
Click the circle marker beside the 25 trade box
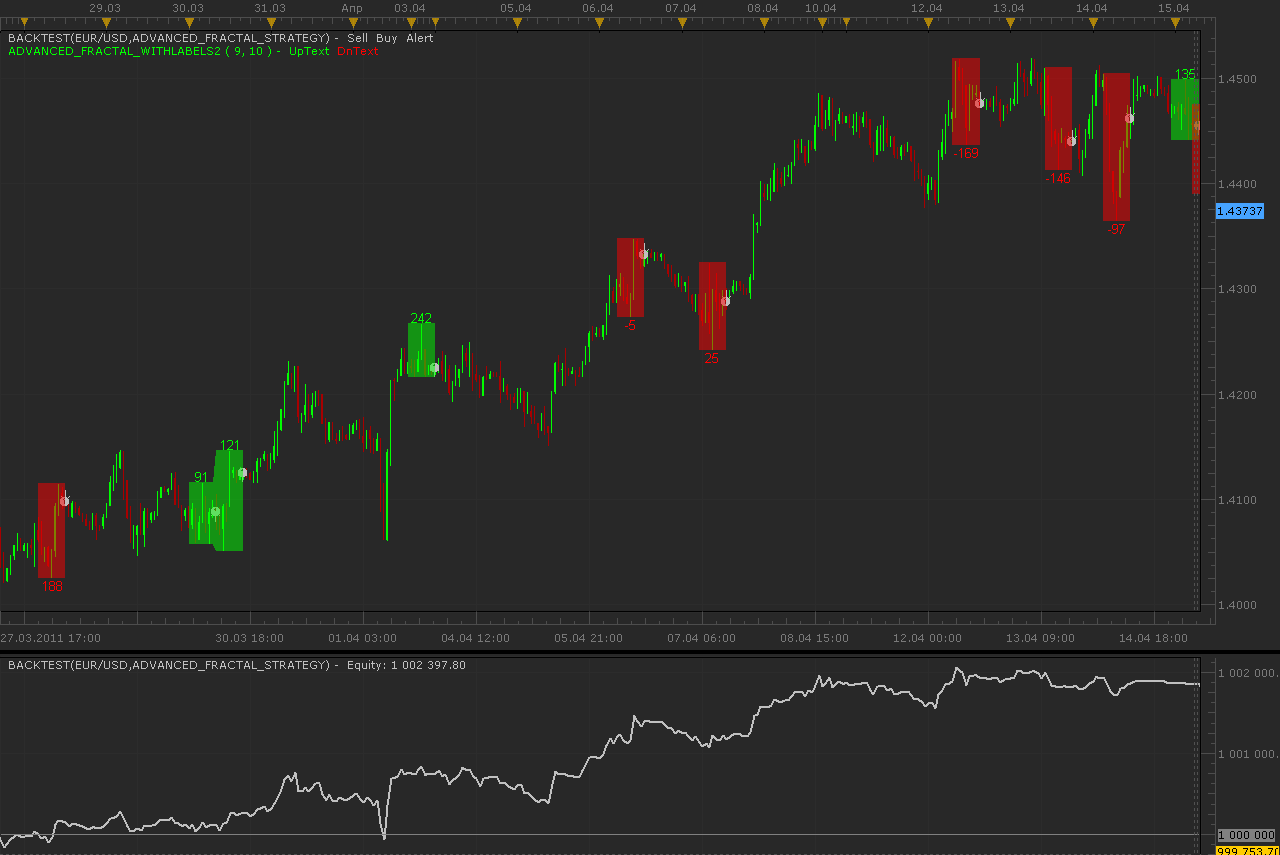point(725,301)
